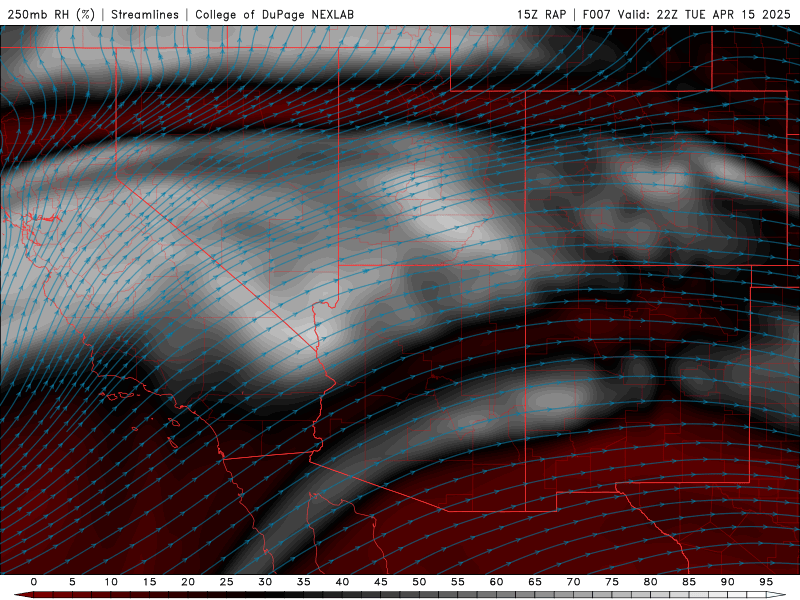Click the "College of DuPage NEXLAB" text

[274, 14]
